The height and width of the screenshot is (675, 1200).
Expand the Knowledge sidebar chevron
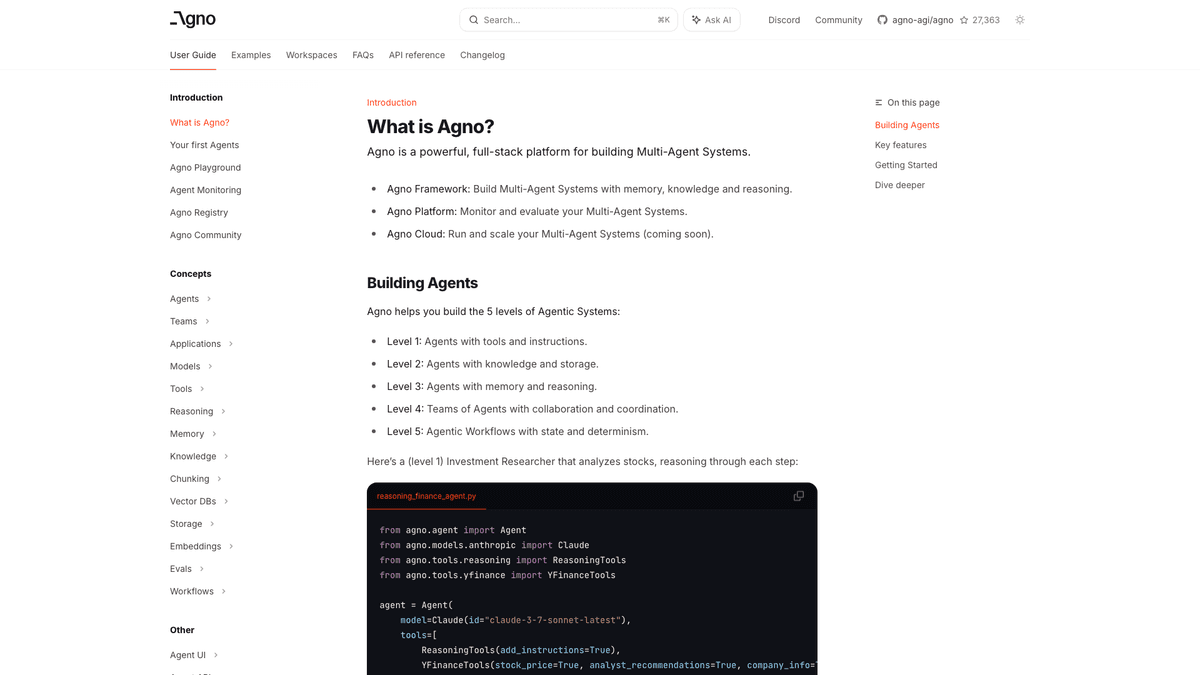pyautogui.click(x=226, y=457)
